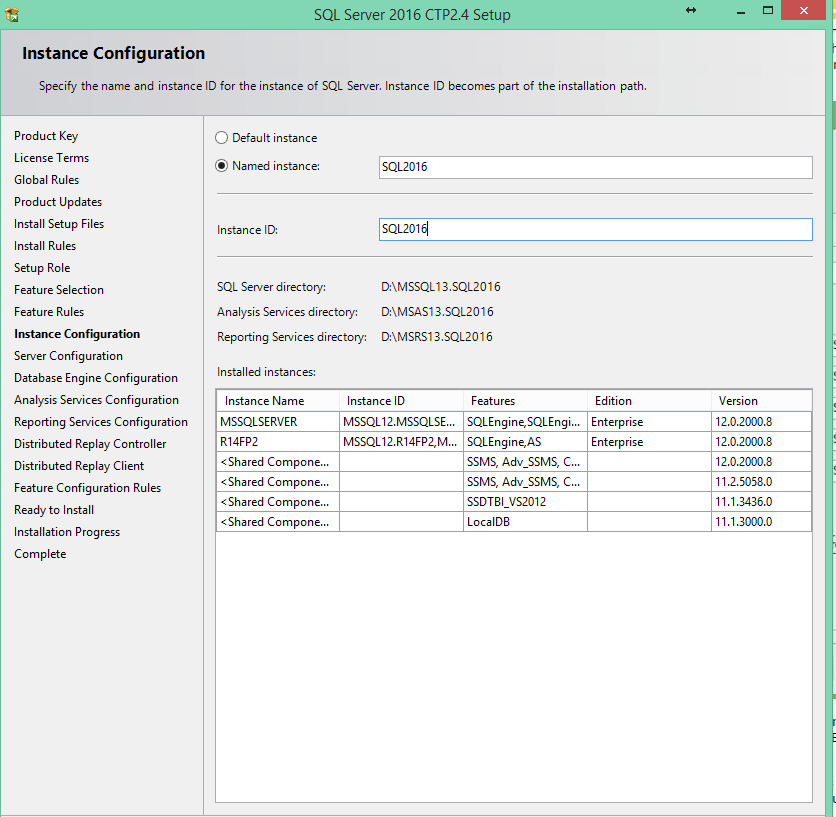Select Feature Rules in the sidebar

point(49,311)
